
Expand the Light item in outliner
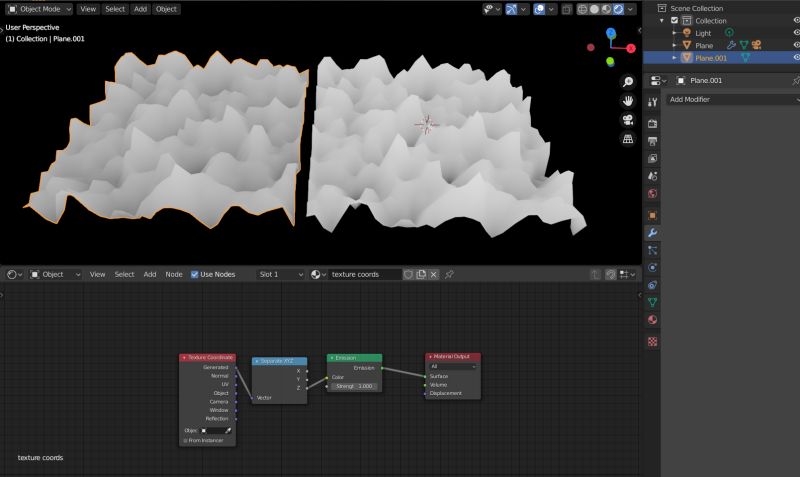coord(674,33)
